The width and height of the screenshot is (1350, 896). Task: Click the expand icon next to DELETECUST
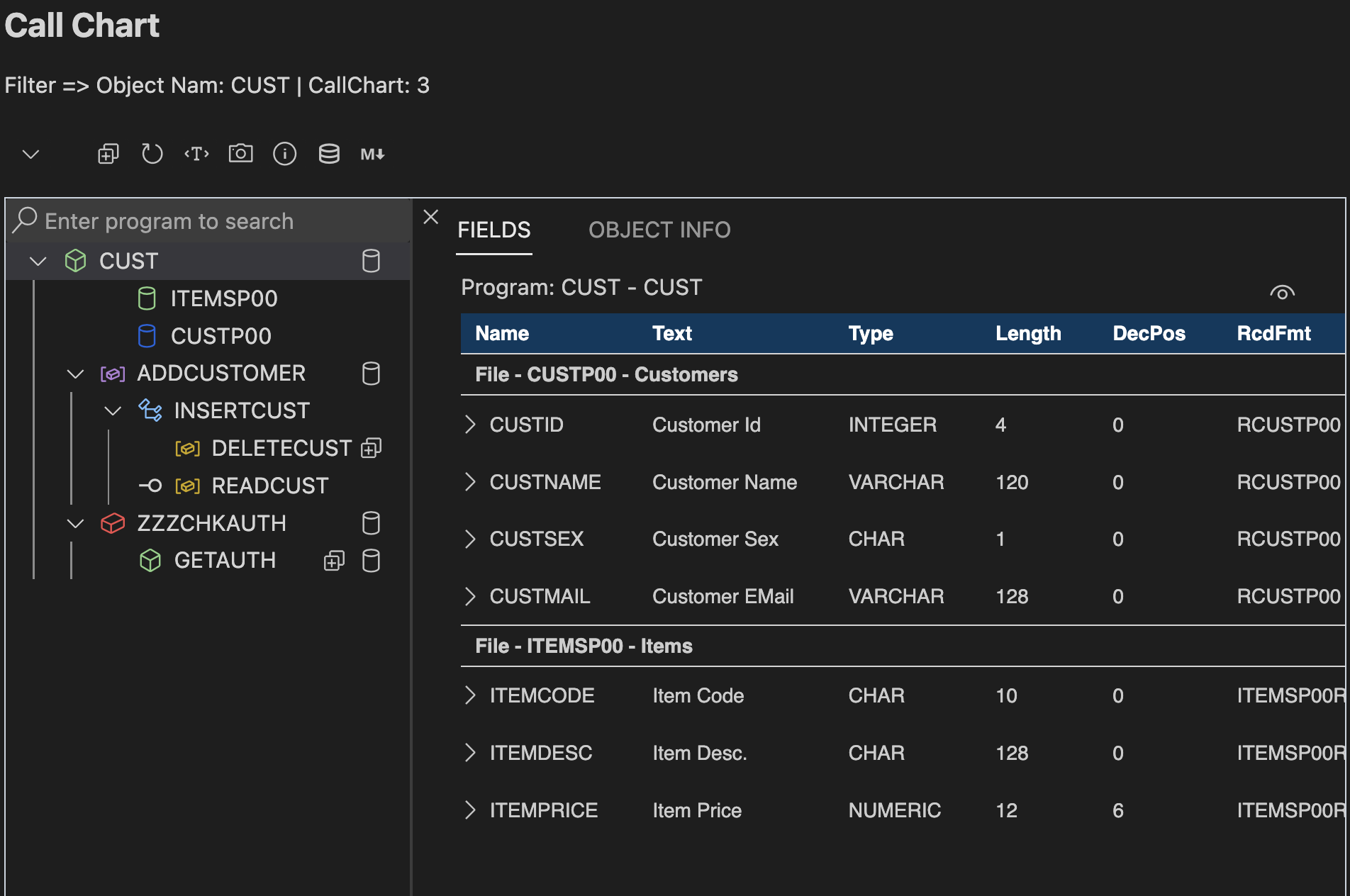pos(371,448)
